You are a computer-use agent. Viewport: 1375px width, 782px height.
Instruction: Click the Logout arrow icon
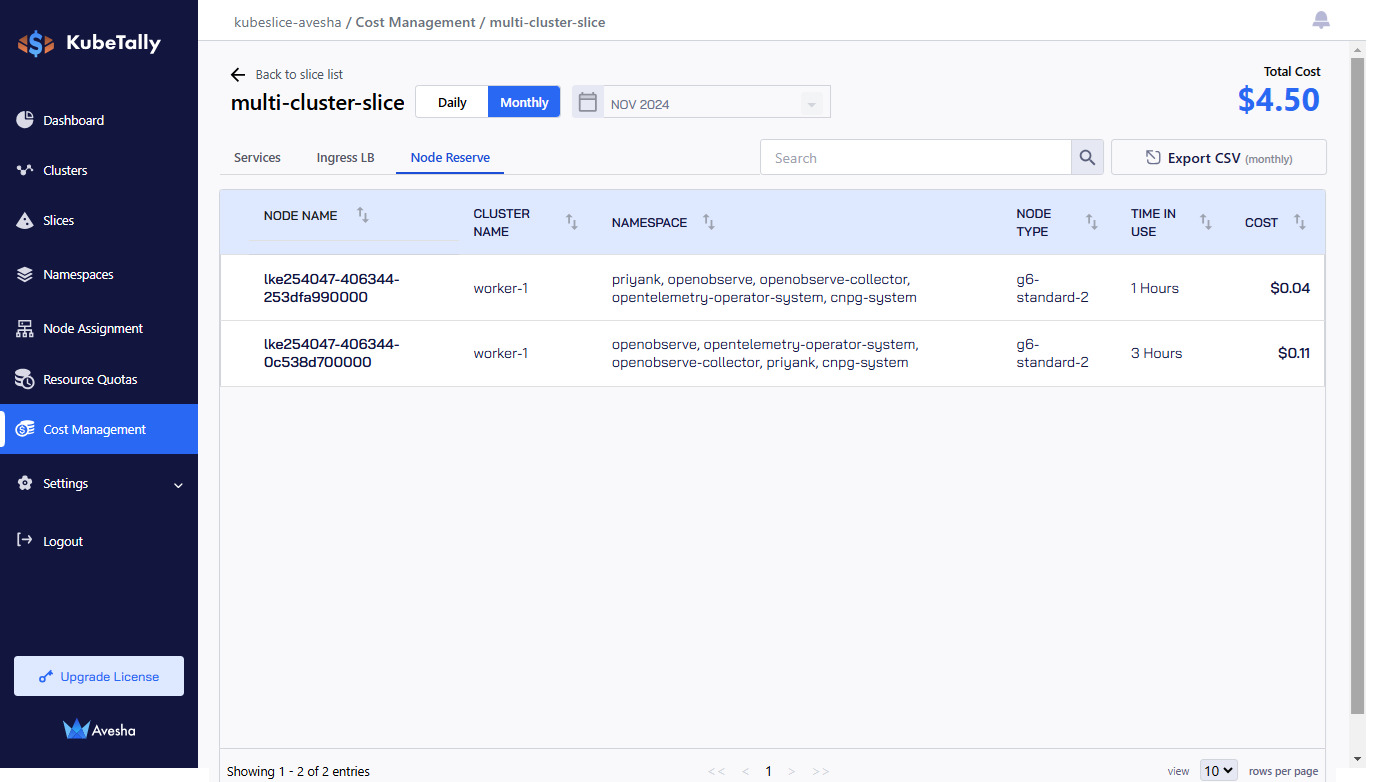coord(25,541)
